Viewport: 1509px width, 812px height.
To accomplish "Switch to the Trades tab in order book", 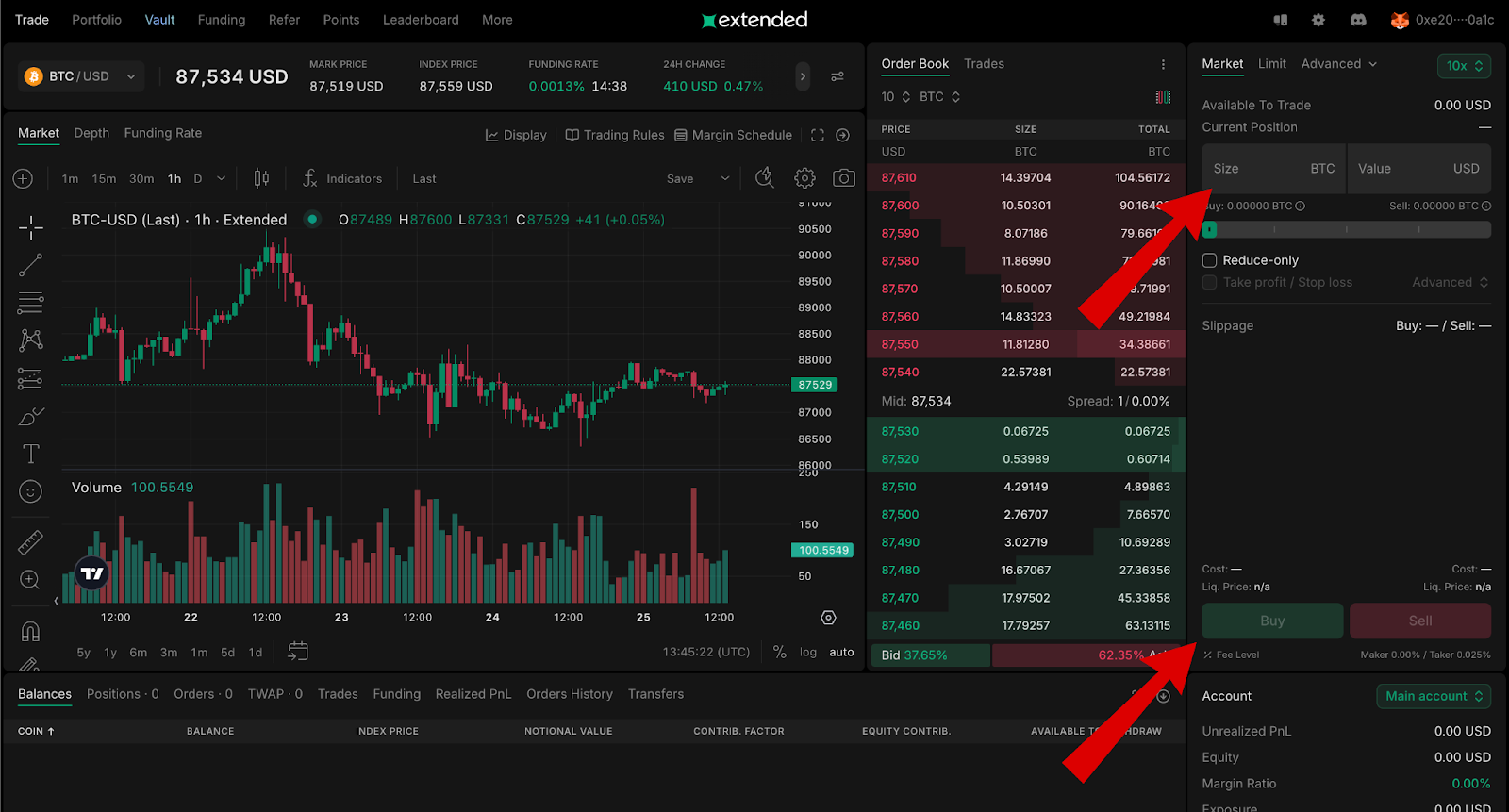I will (984, 64).
